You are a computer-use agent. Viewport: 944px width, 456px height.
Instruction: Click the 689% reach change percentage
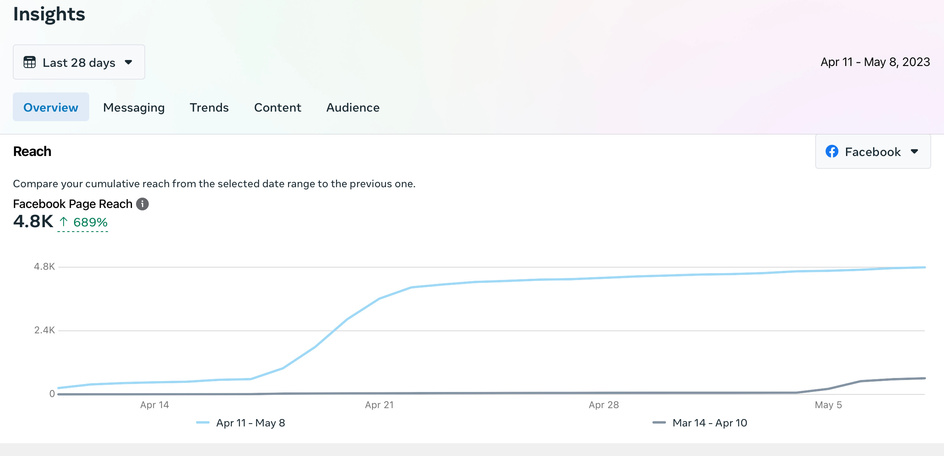point(90,222)
